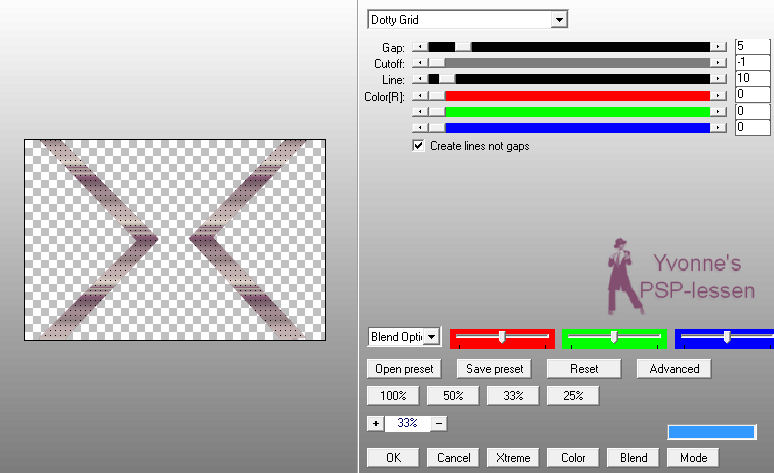The width and height of the screenshot is (774, 473).
Task: Click the Cancel button
Action: point(453,458)
